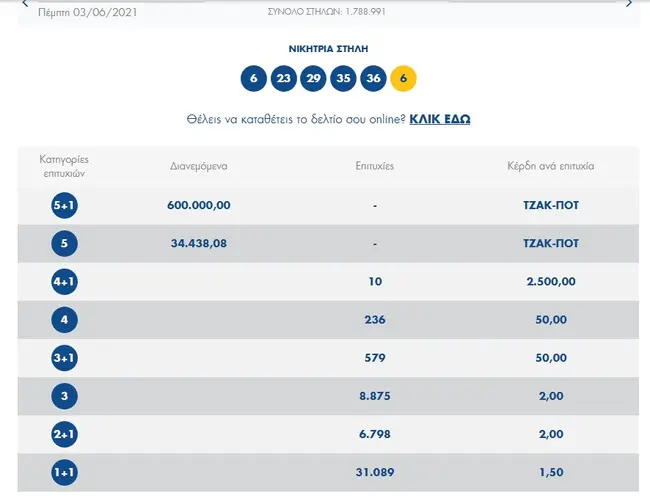Click the Διανεμόμενα column header

tap(199, 166)
